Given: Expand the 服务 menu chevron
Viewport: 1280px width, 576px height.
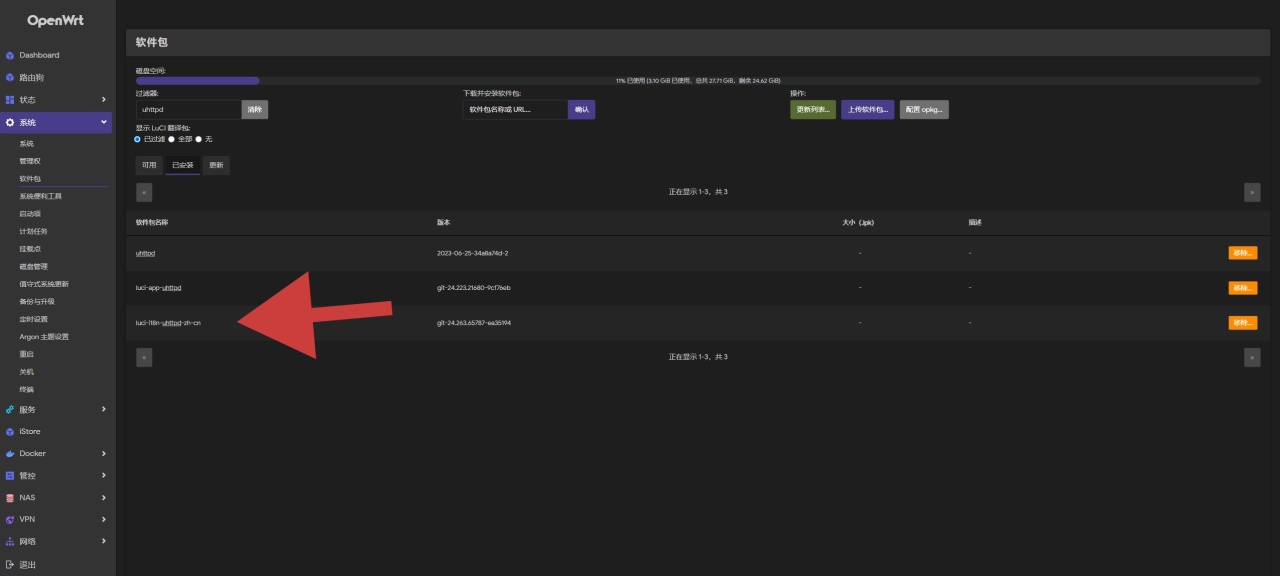Looking at the screenshot, I should 104,409.
